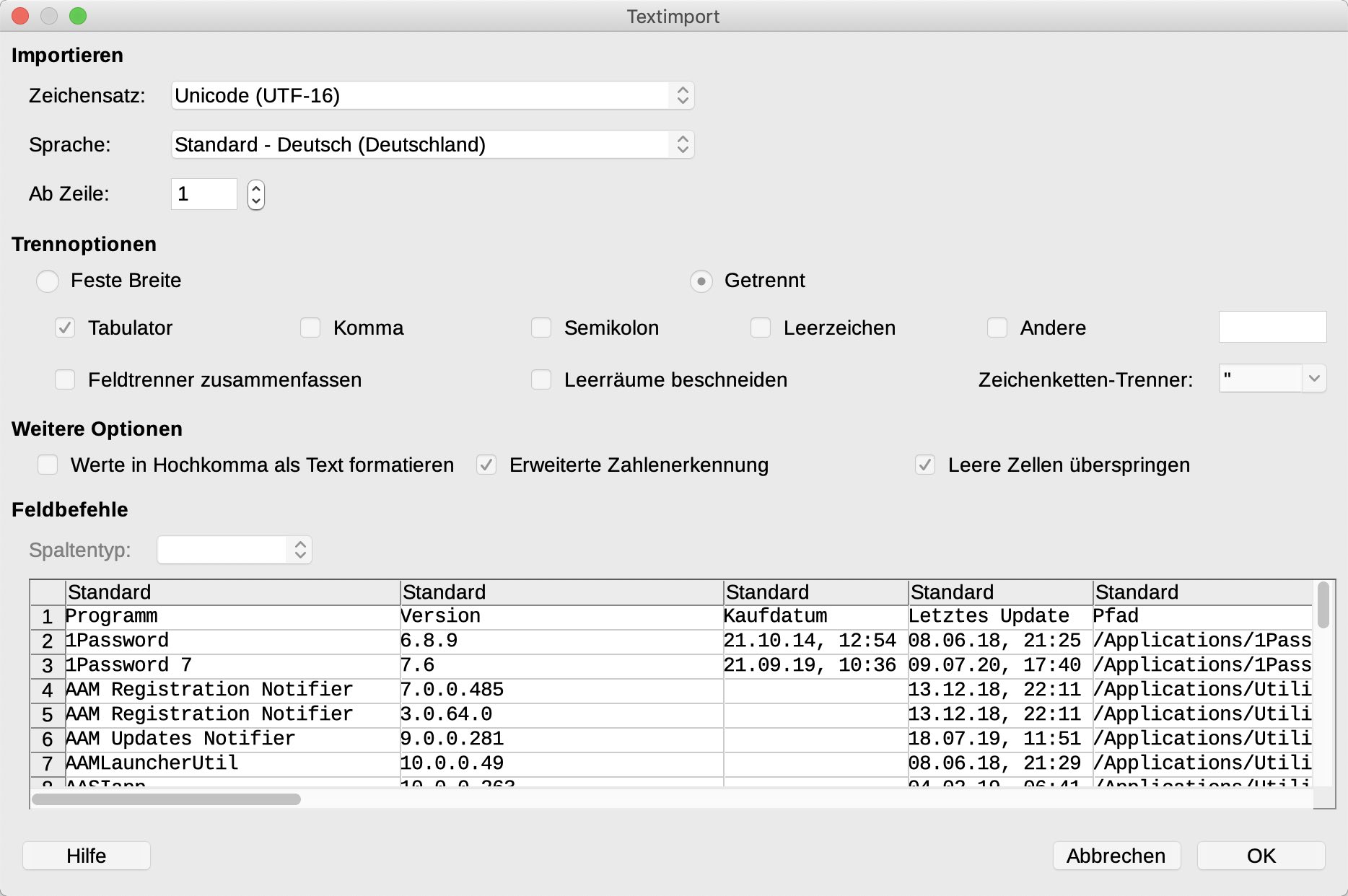Click the Abbrechen button

click(x=1116, y=856)
